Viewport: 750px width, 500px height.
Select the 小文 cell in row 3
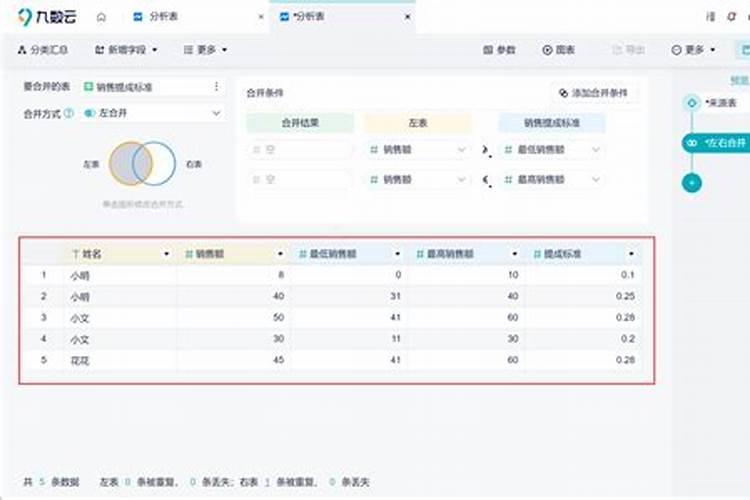click(x=120, y=318)
